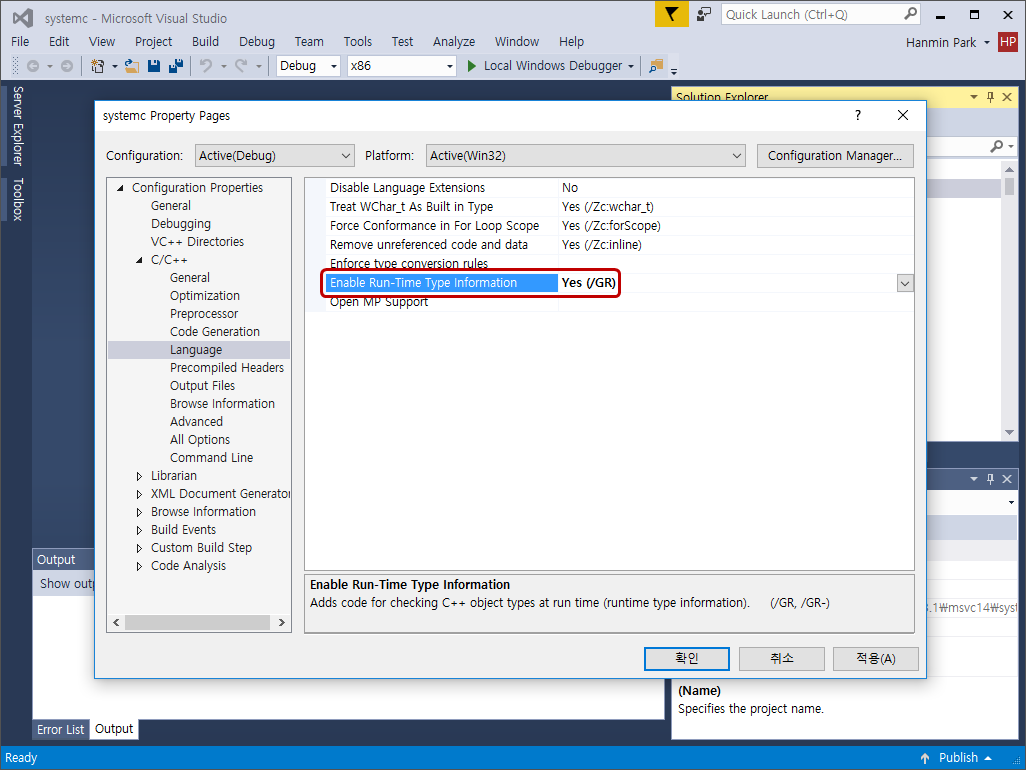Click the Save toolbar icon
The image size is (1026, 770).
pyautogui.click(x=153, y=67)
